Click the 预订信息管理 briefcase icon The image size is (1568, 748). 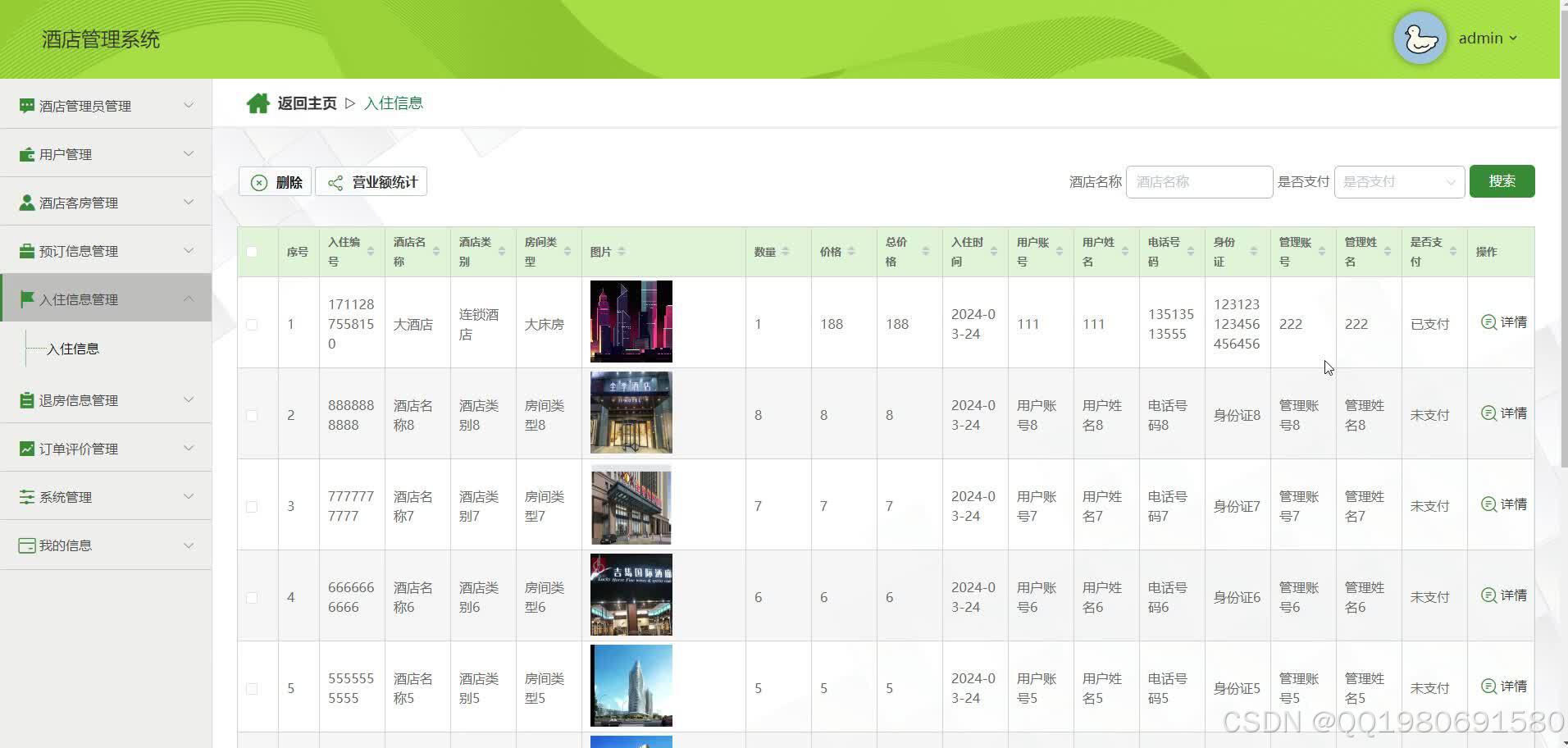coord(27,251)
